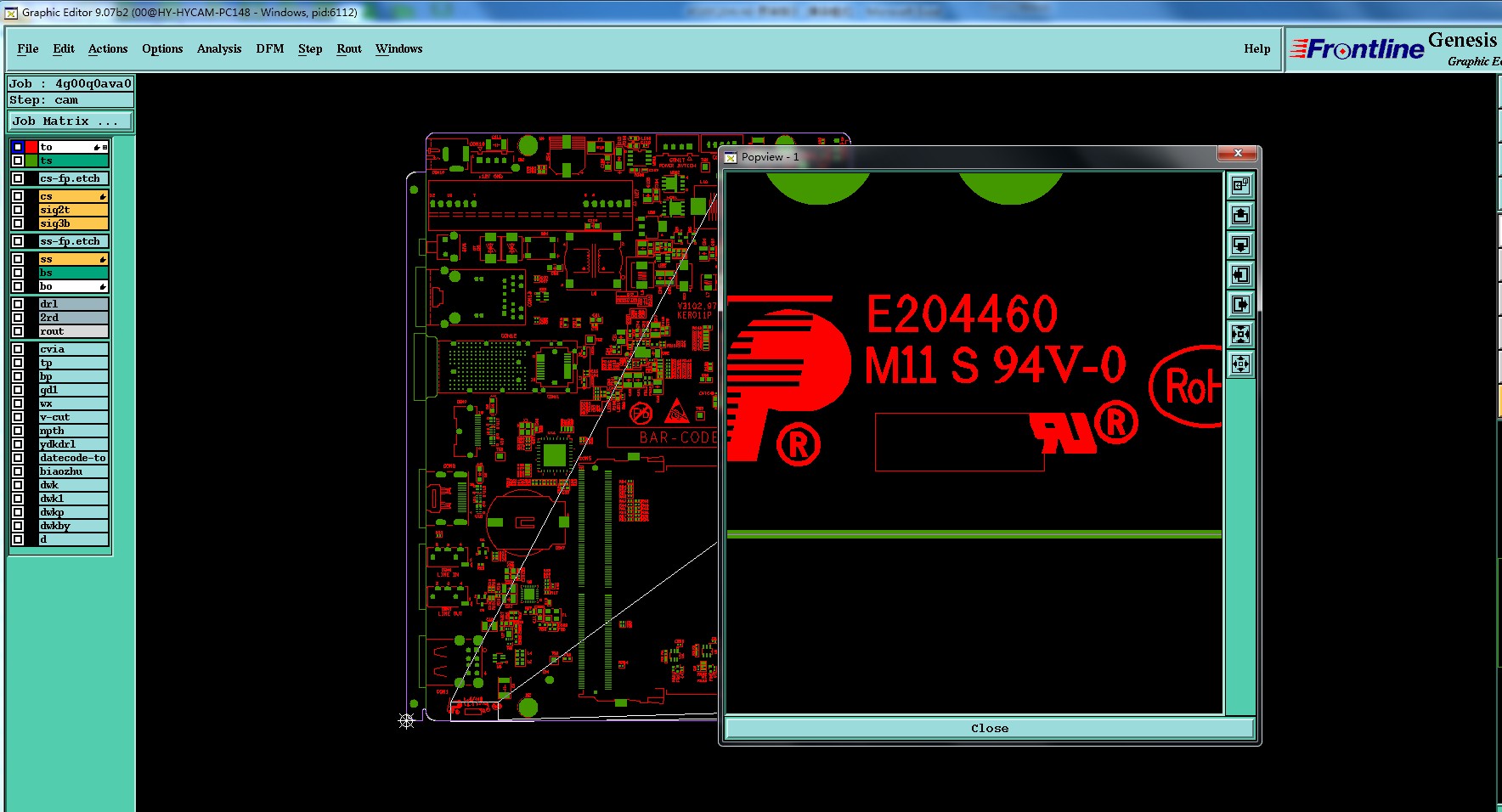Click the Popview window title icon
Screen dimensions: 1502x812
click(x=731, y=157)
